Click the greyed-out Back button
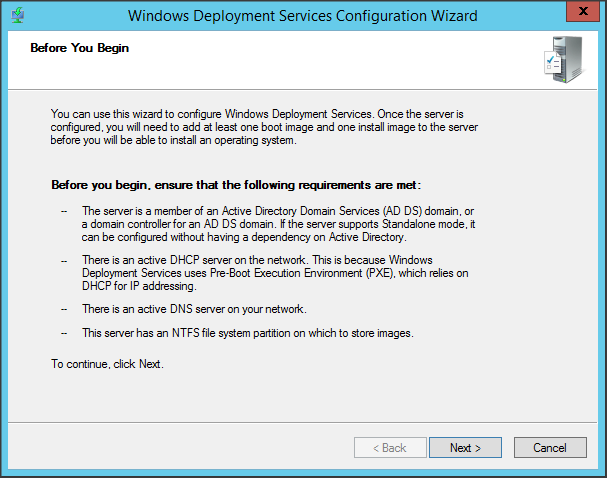The width and height of the screenshot is (607, 478). (391, 448)
